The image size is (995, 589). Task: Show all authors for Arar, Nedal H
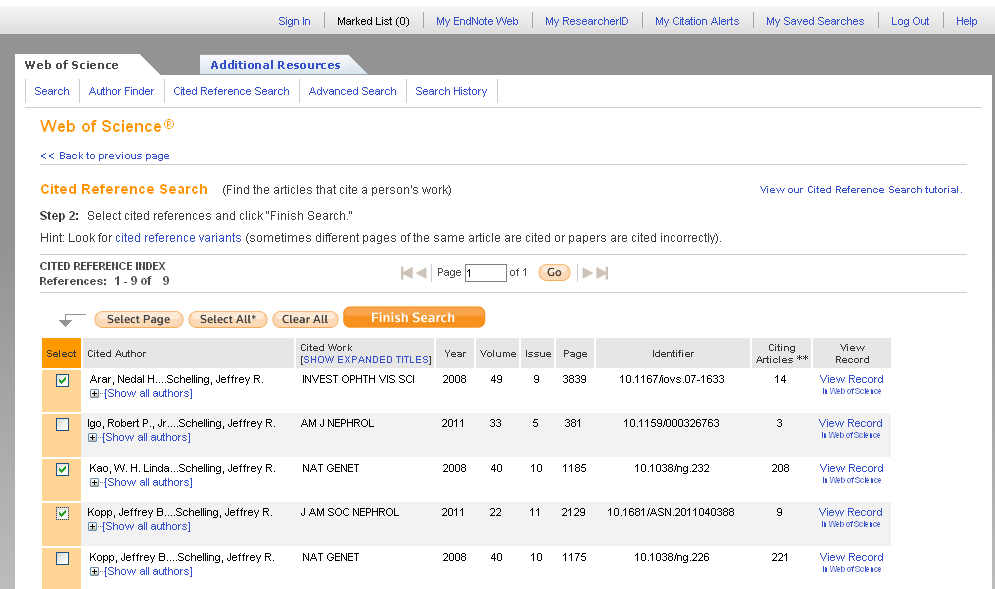(x=148, y=394)
